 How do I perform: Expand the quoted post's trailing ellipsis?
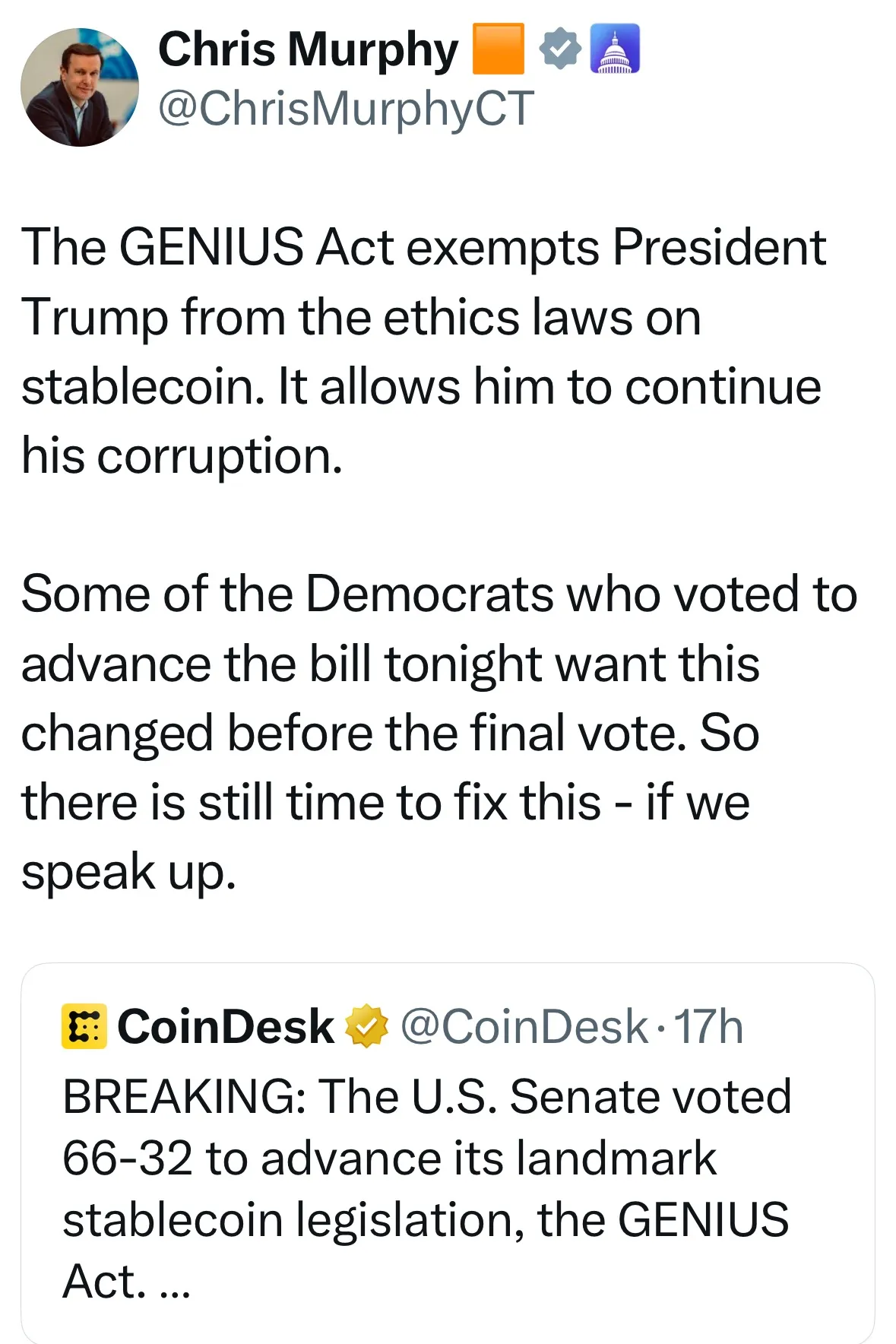coord(175,1283)
